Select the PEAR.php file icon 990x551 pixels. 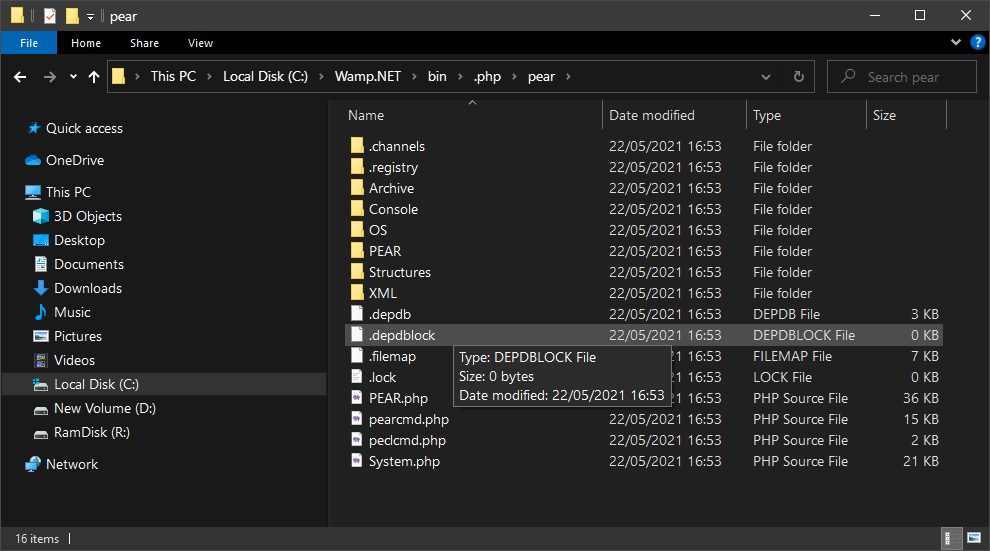point(357,398)
